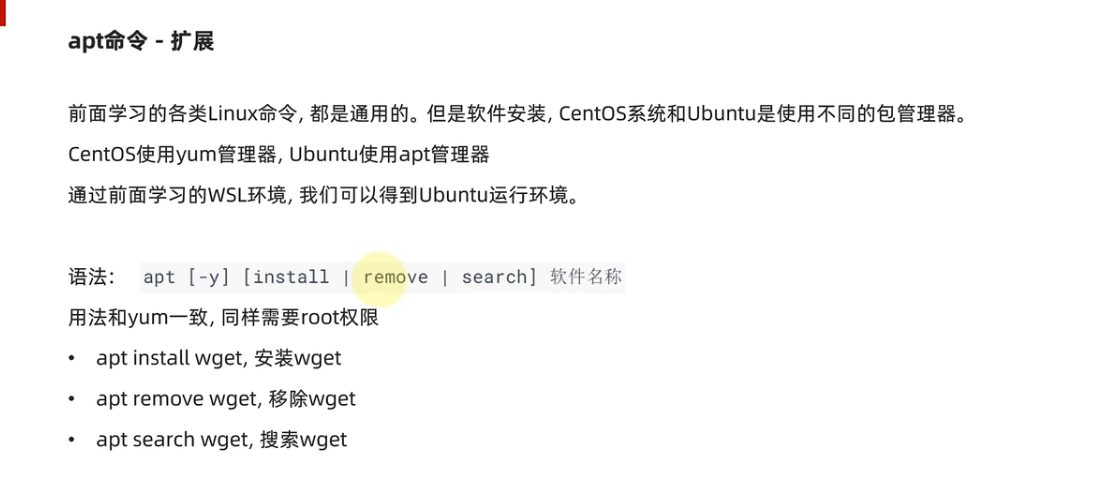The height and width of the screenshot is (483, 1112).
Task: Click '软件名称' placeholder in syntax code
Action: pos(586,277)
